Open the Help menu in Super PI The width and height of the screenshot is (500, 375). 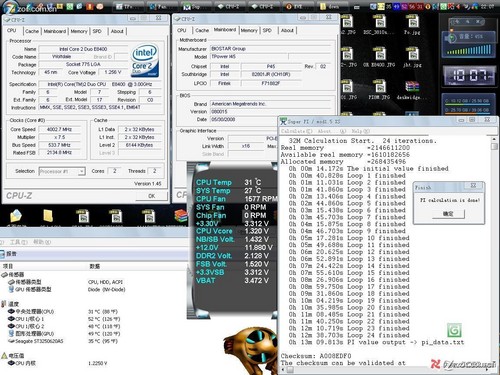(x=360, y=131)
